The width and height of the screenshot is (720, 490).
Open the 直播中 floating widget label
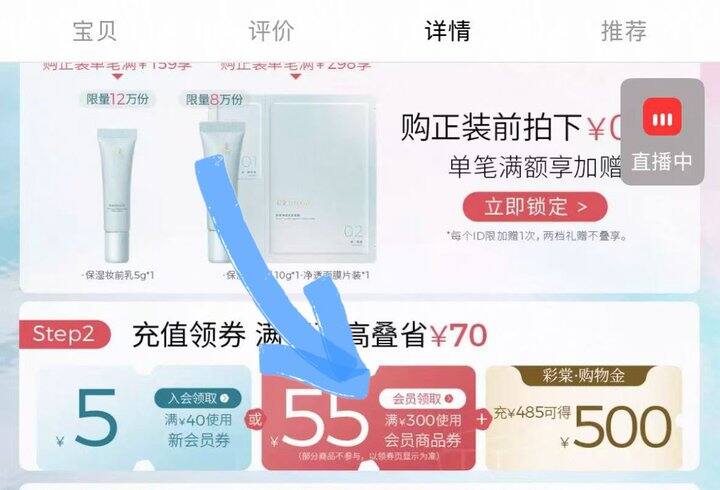coord(662,162)
